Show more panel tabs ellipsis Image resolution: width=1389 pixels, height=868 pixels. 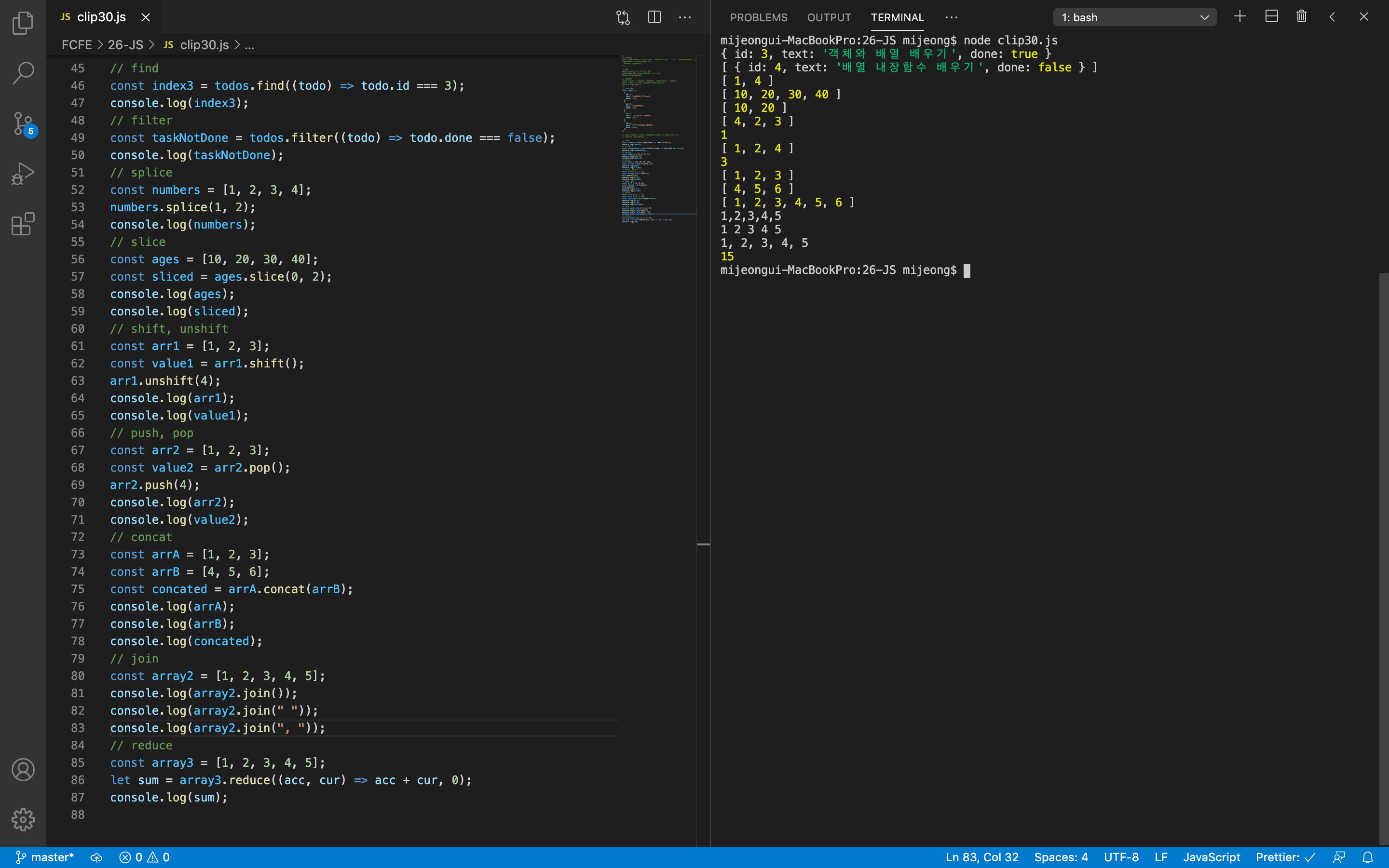click(x=951, y=17)
